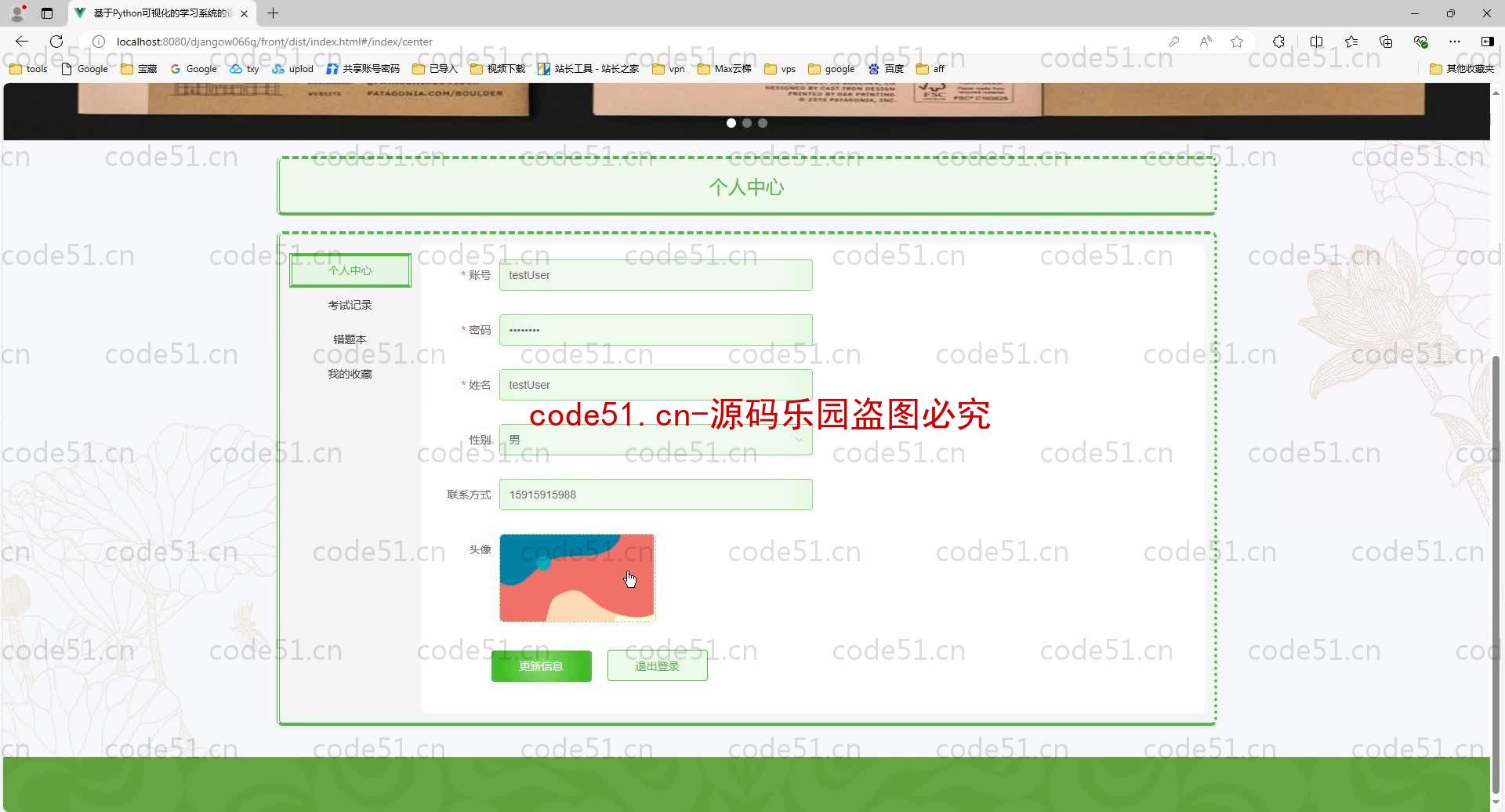Open the 站长工具 - 站长之家 bookmark

[x=589, y=69]
